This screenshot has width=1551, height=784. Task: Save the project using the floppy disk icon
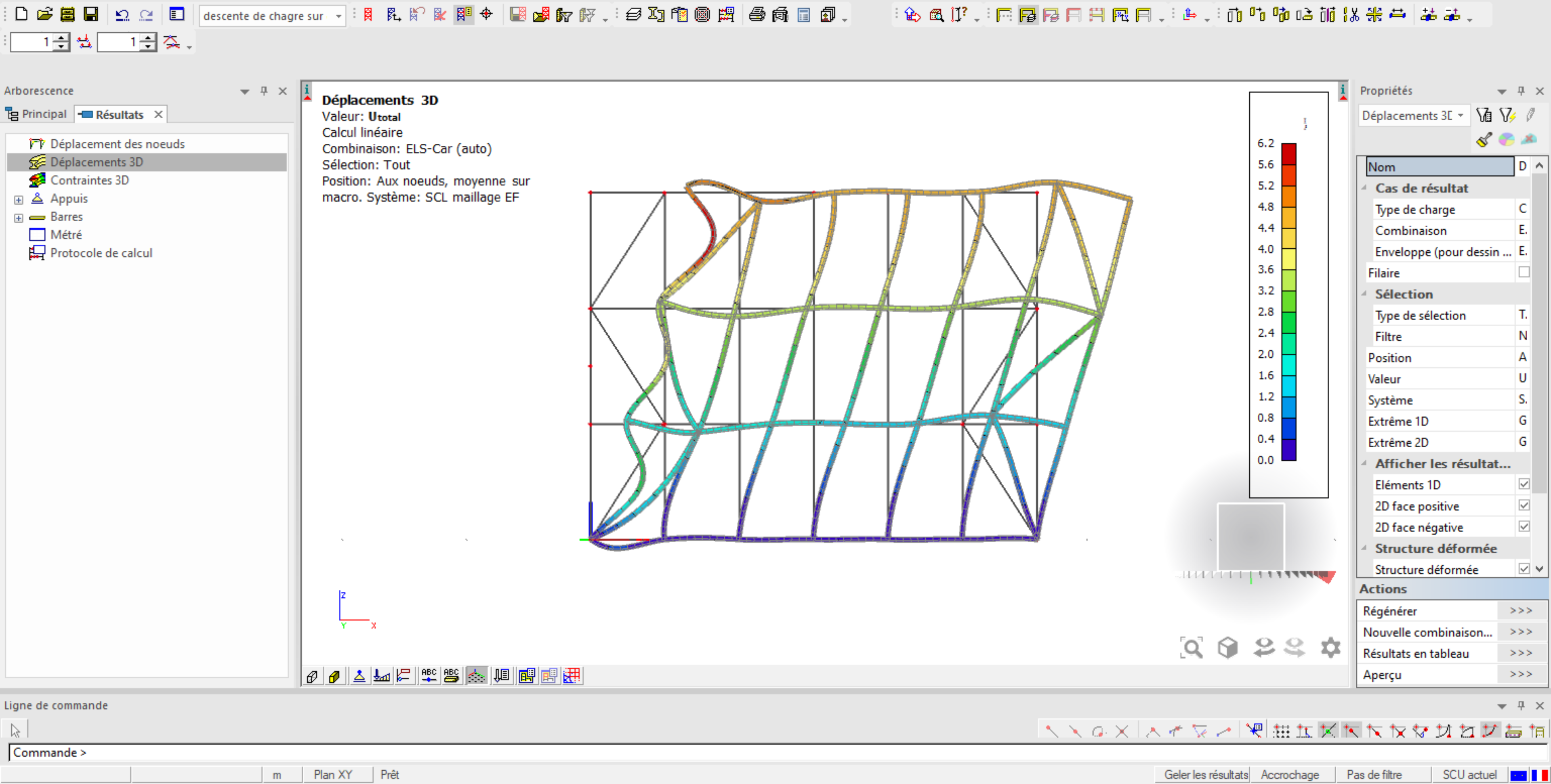(90, 15)
